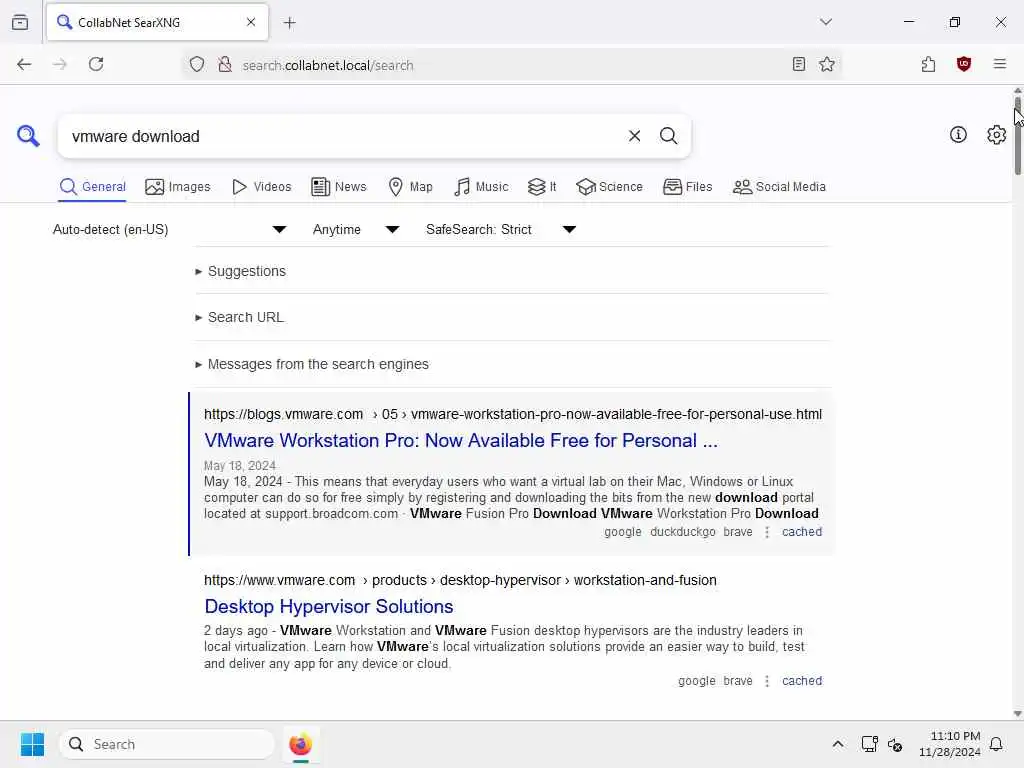Screen dimensions: 1024x768
Task: Click the insecure connection padlock icon
Action: 225,65
